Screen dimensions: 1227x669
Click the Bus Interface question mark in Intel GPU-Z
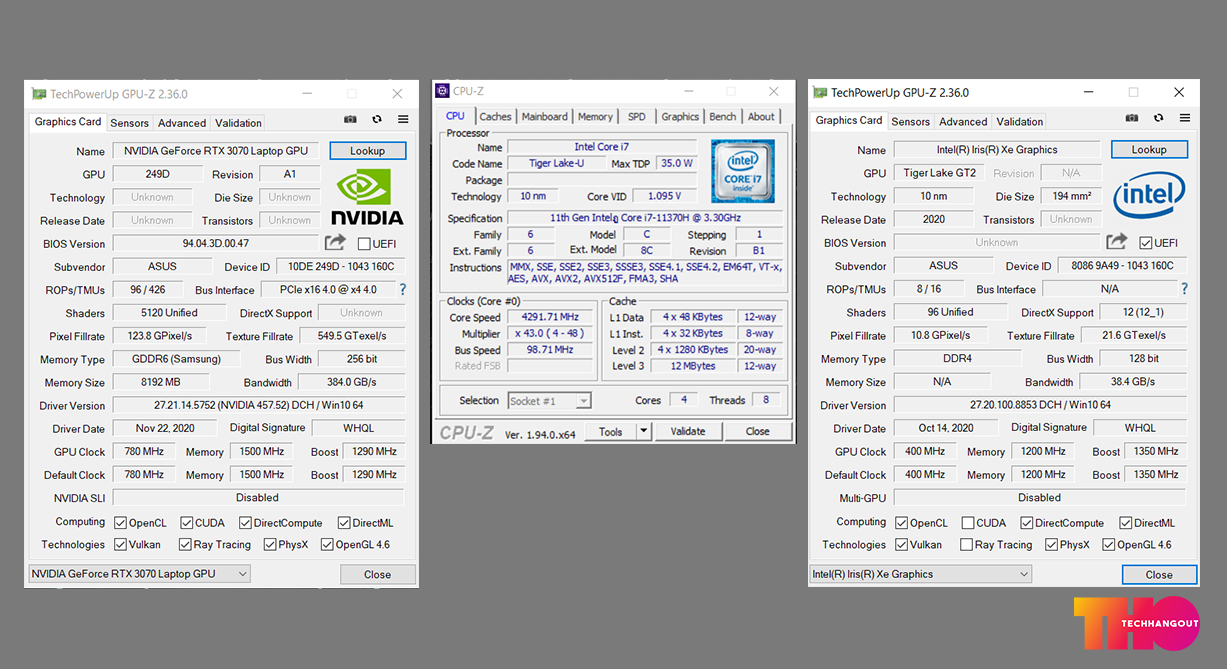(1184, 289)
